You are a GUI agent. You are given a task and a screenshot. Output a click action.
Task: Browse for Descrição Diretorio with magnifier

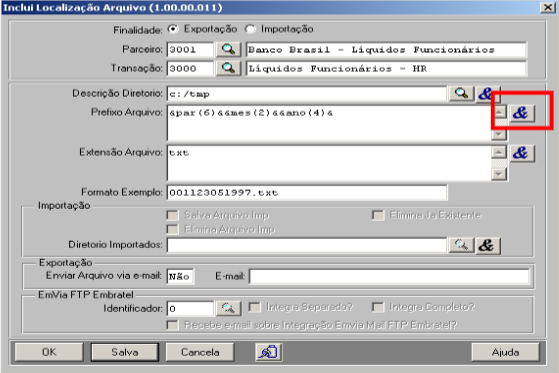pos(461,94)
